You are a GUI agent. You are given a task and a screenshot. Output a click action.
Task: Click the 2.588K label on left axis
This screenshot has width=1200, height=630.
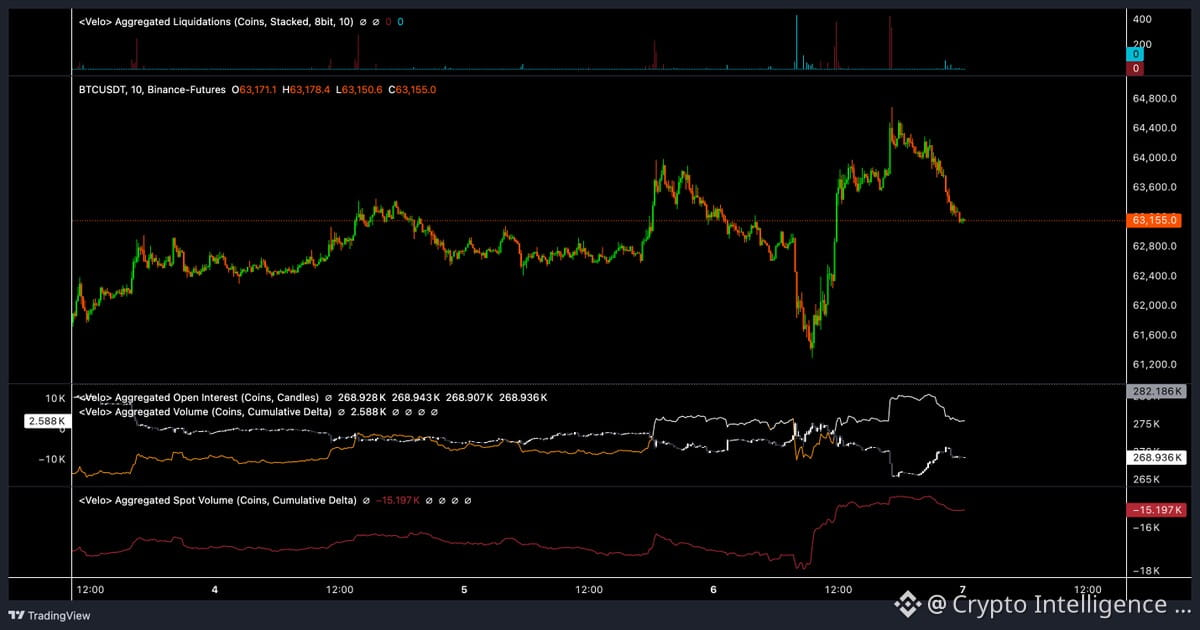(x=45, y=423)
